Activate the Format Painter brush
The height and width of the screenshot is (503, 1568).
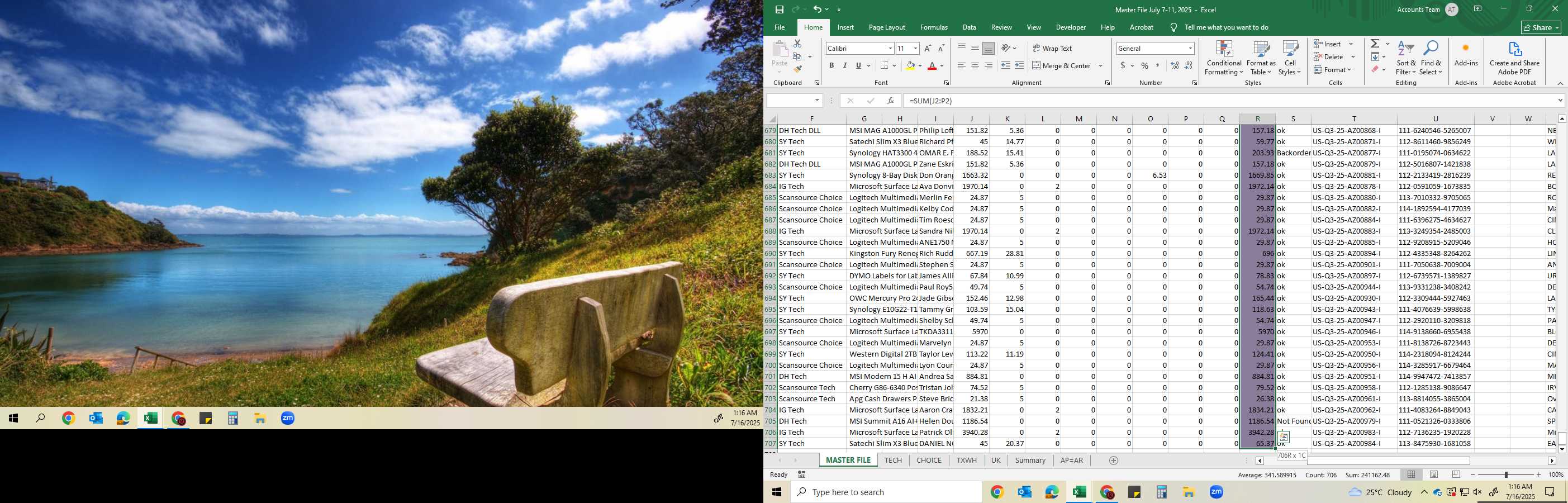[797, 69]
